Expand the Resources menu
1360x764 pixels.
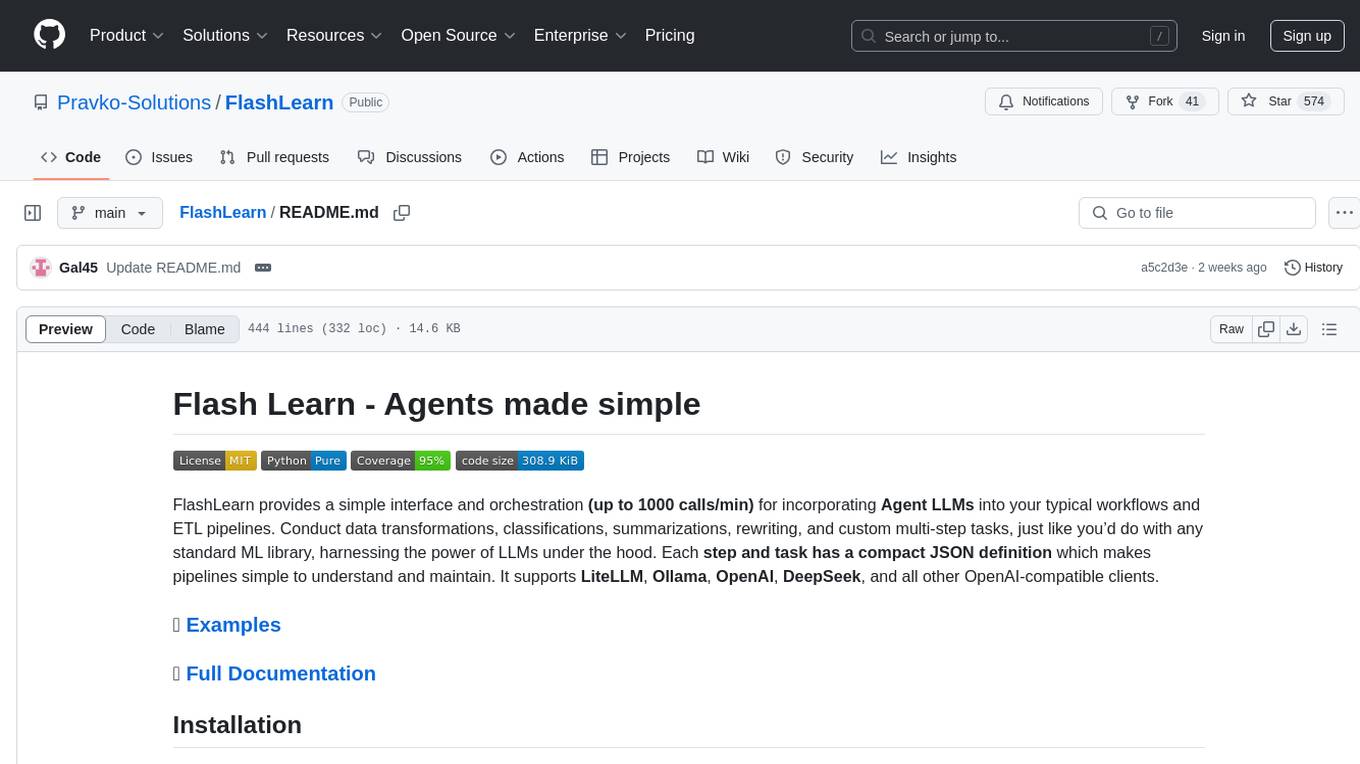point(334,35)
